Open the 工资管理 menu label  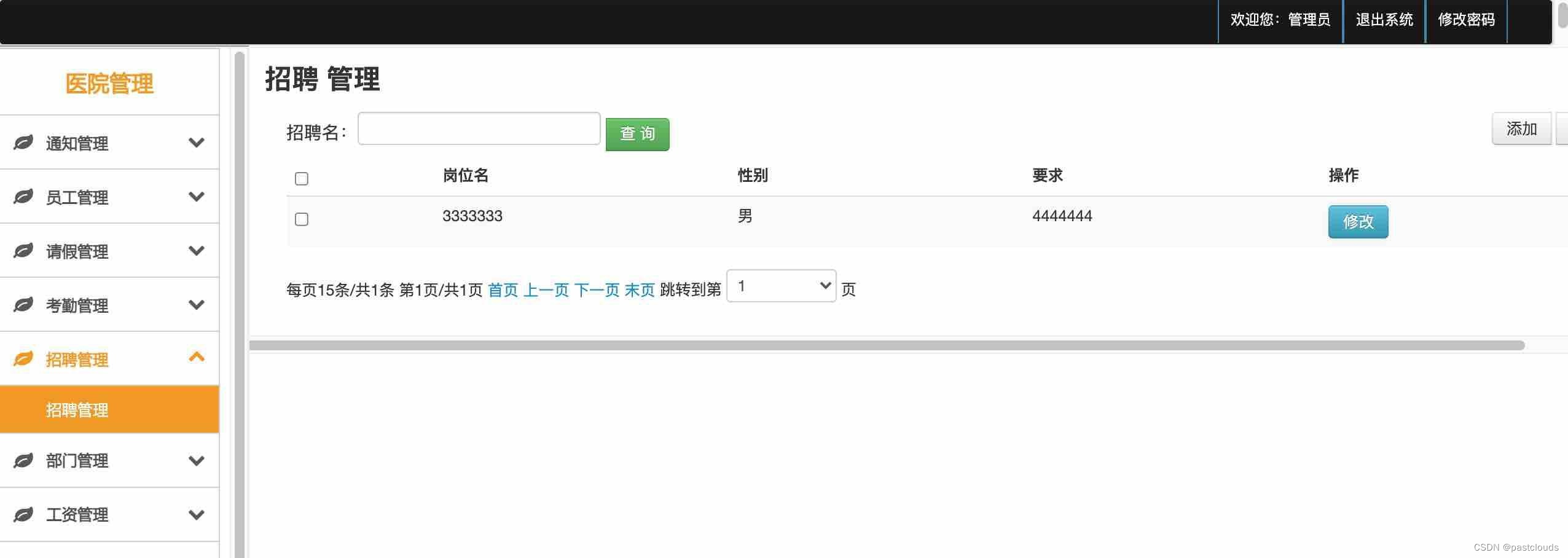click(77, 514)
